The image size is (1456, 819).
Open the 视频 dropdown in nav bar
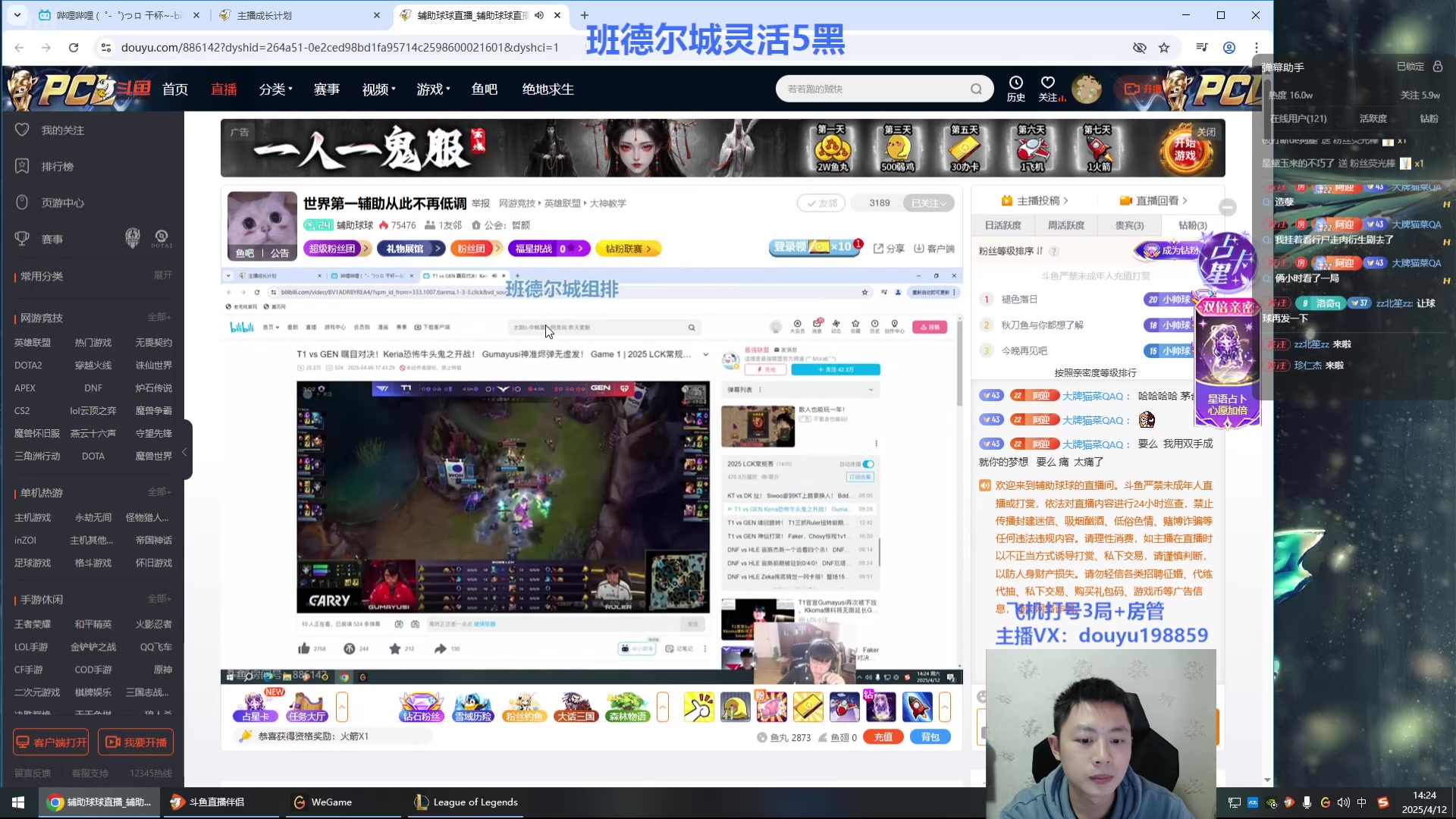[x=378, y=89]
